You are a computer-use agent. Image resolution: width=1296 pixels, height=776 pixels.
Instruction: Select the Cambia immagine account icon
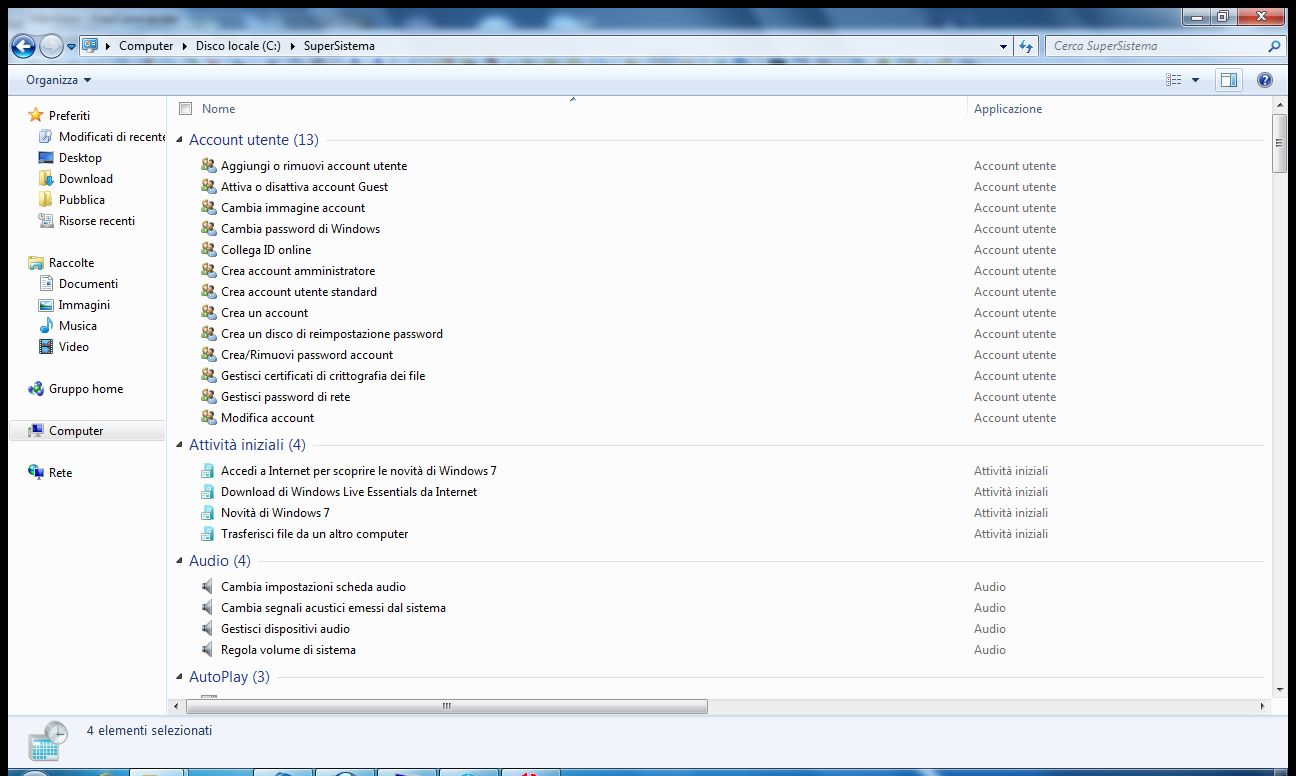(208, 208)
